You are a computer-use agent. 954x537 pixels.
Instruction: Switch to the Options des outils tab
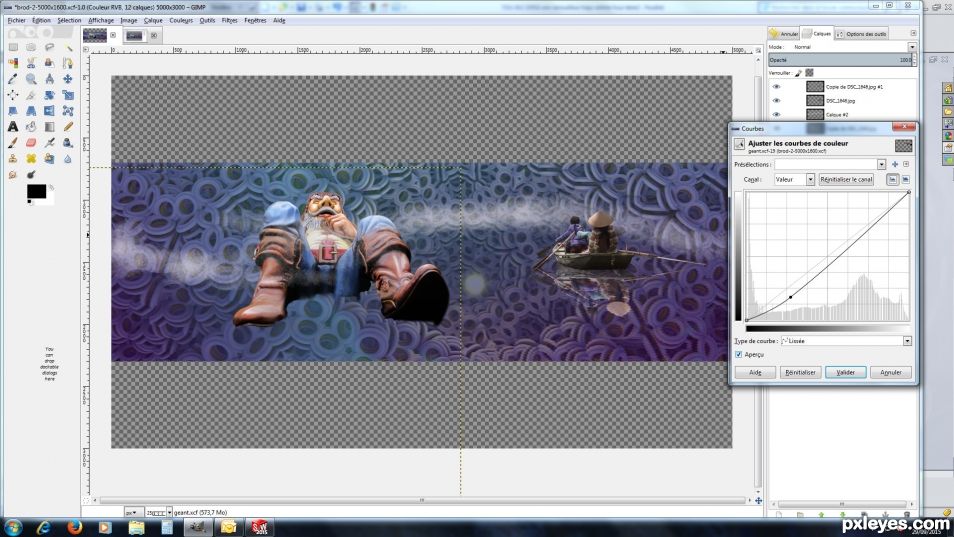tap(861, 33)
